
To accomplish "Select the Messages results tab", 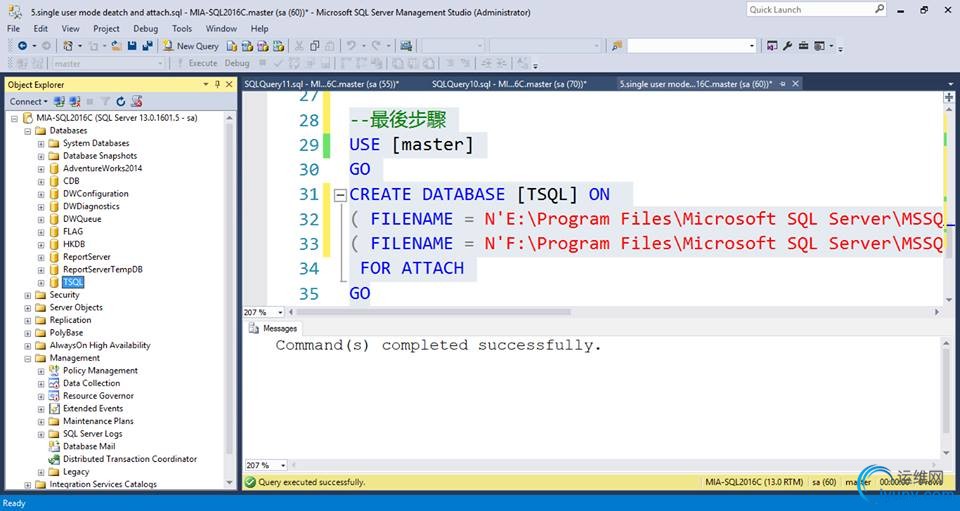I will click(x=274, y=329).
